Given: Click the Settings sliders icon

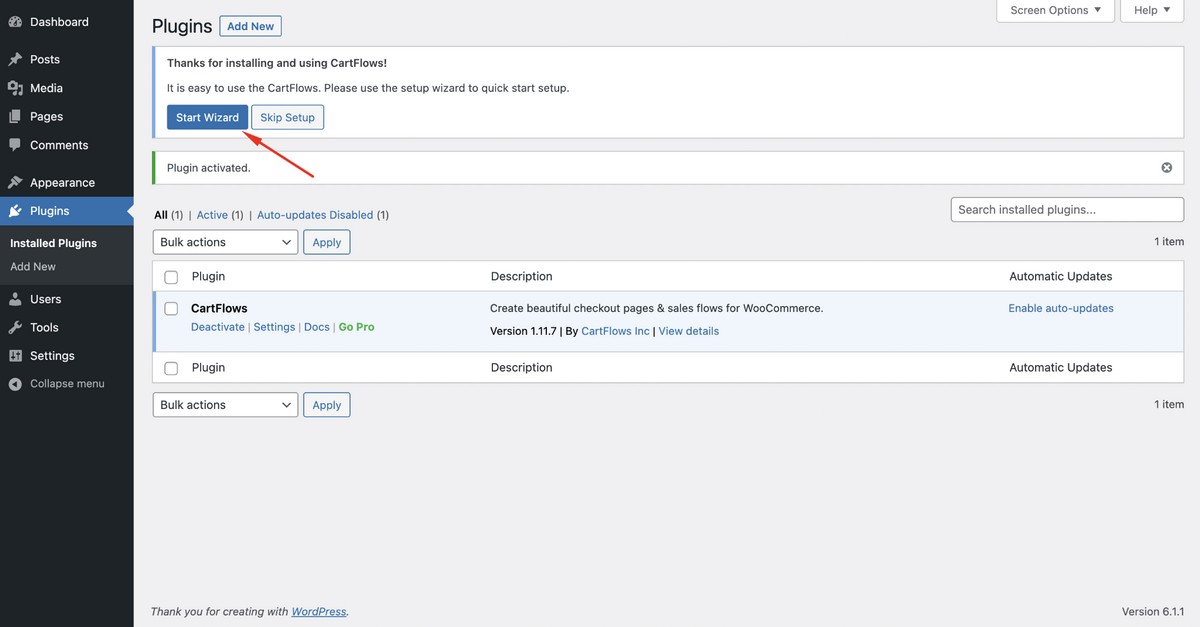Looking at the screenshot, I should point(15,356).
